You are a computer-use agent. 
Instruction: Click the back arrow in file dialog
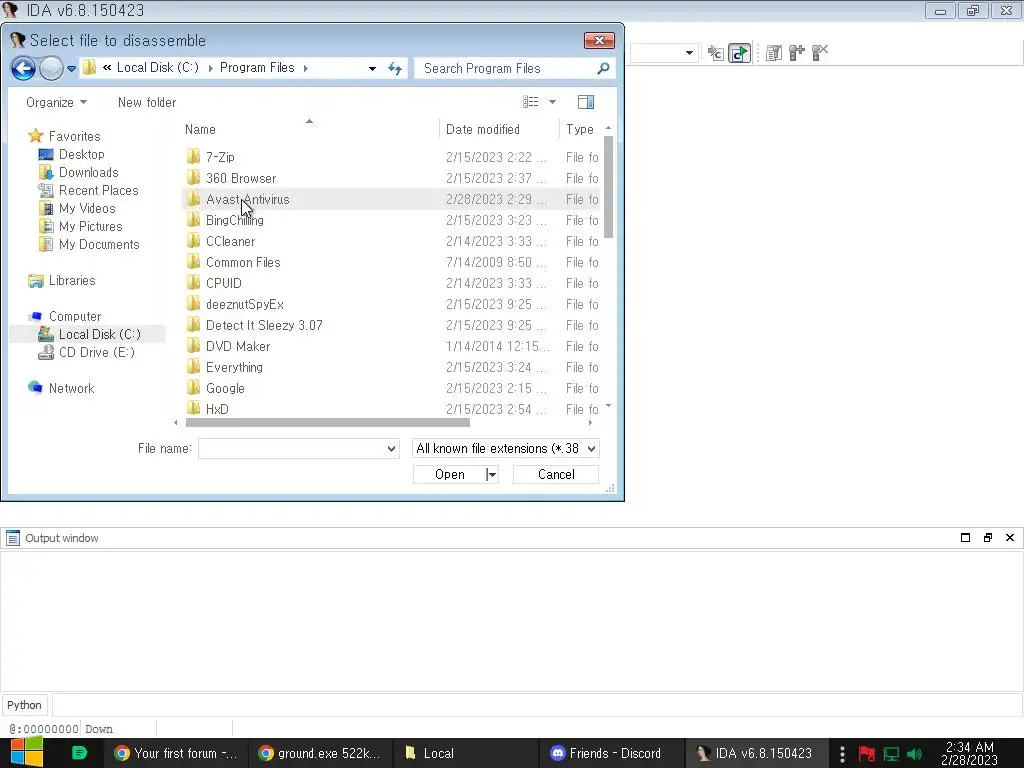pyautogui.click(x=24, y=68)
